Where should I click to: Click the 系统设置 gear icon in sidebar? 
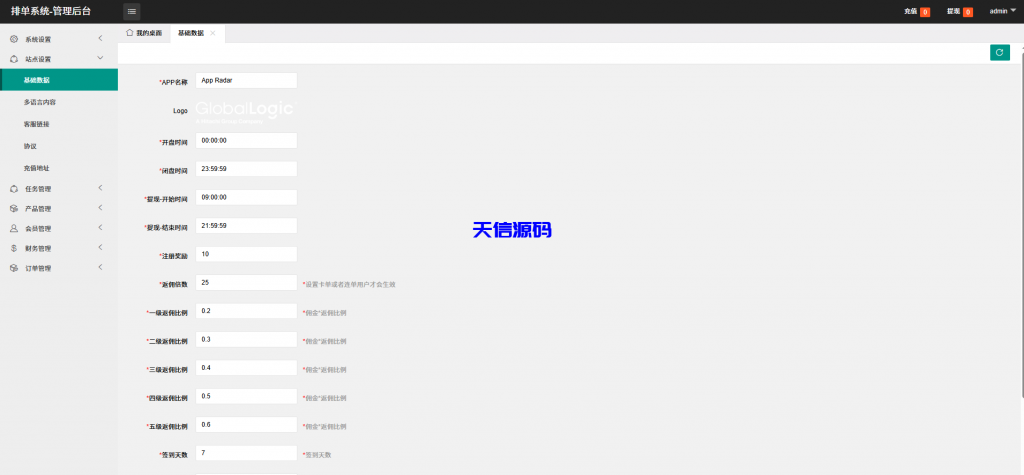click(13, 39)
